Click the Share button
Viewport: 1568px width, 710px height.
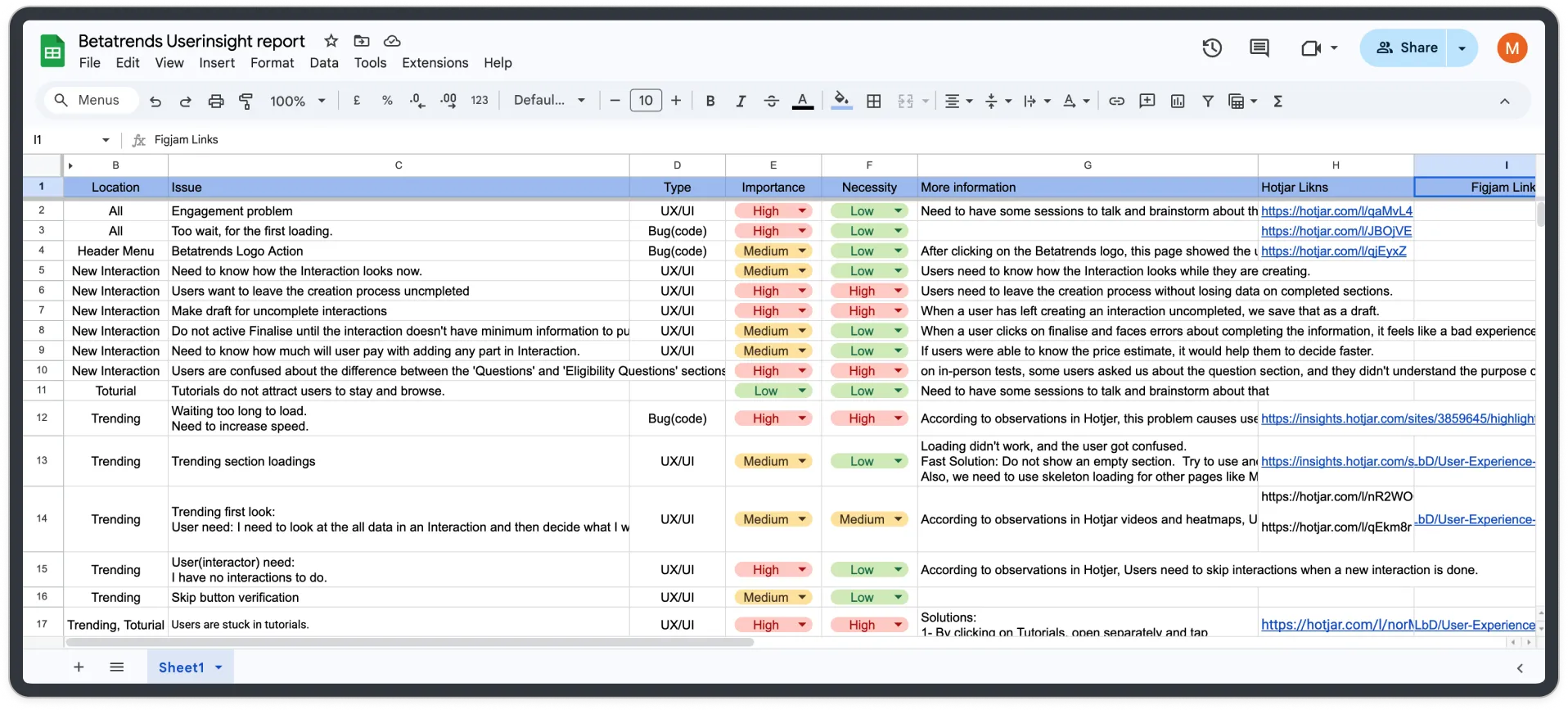[1405, 47]
